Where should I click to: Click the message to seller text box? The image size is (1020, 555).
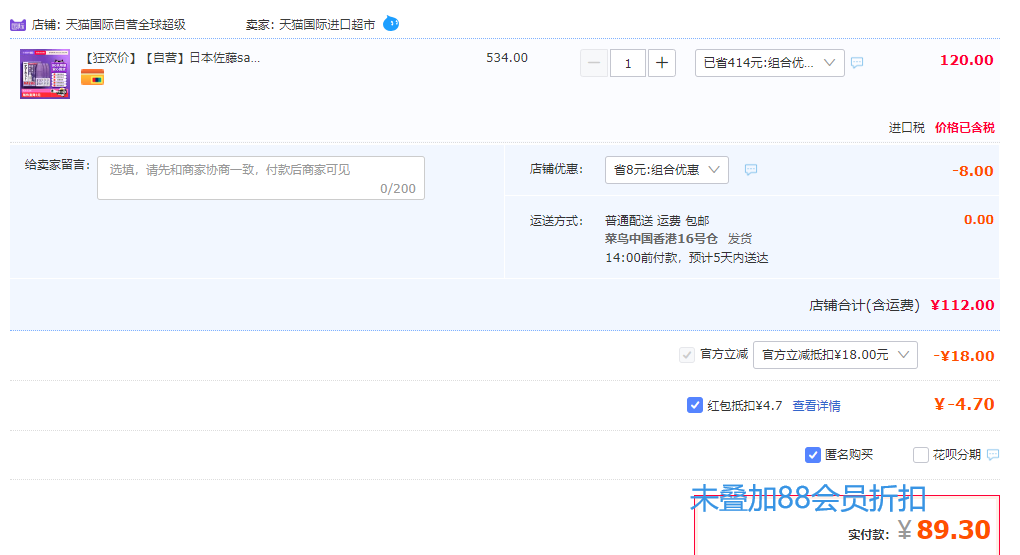(261, 178)
